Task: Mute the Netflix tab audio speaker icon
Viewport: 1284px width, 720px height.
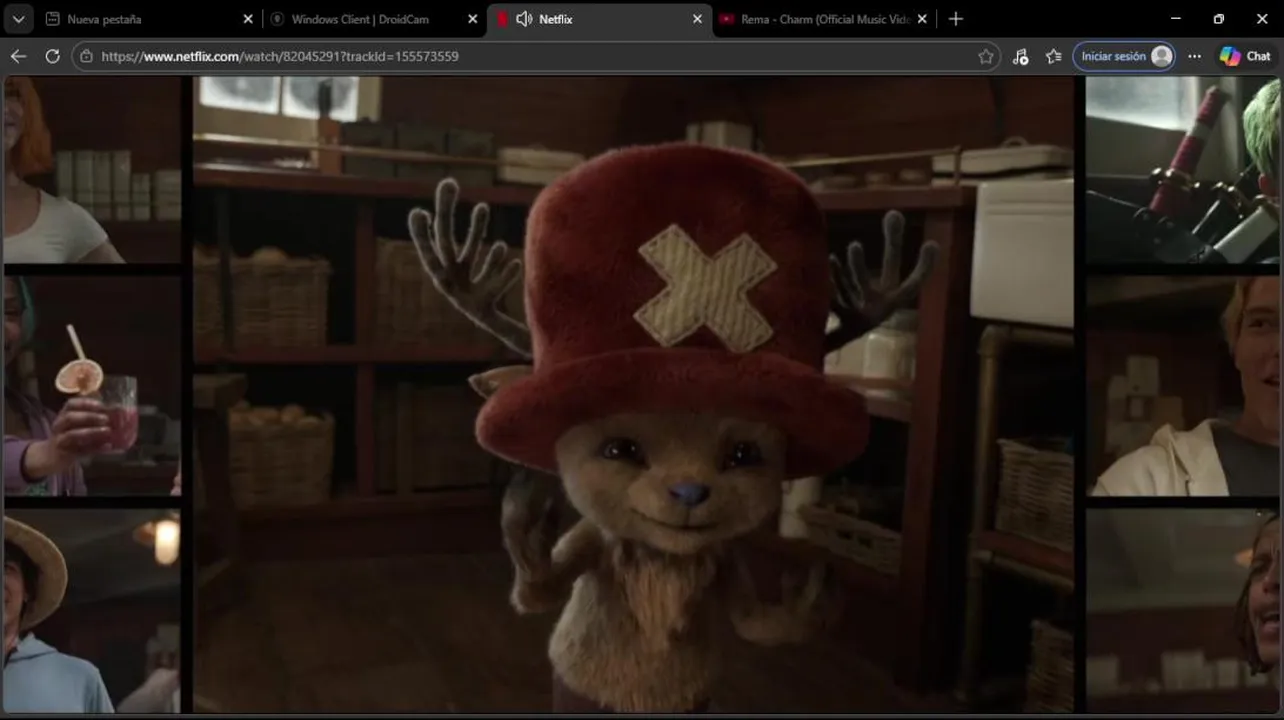Action: (x=524, y=19)
